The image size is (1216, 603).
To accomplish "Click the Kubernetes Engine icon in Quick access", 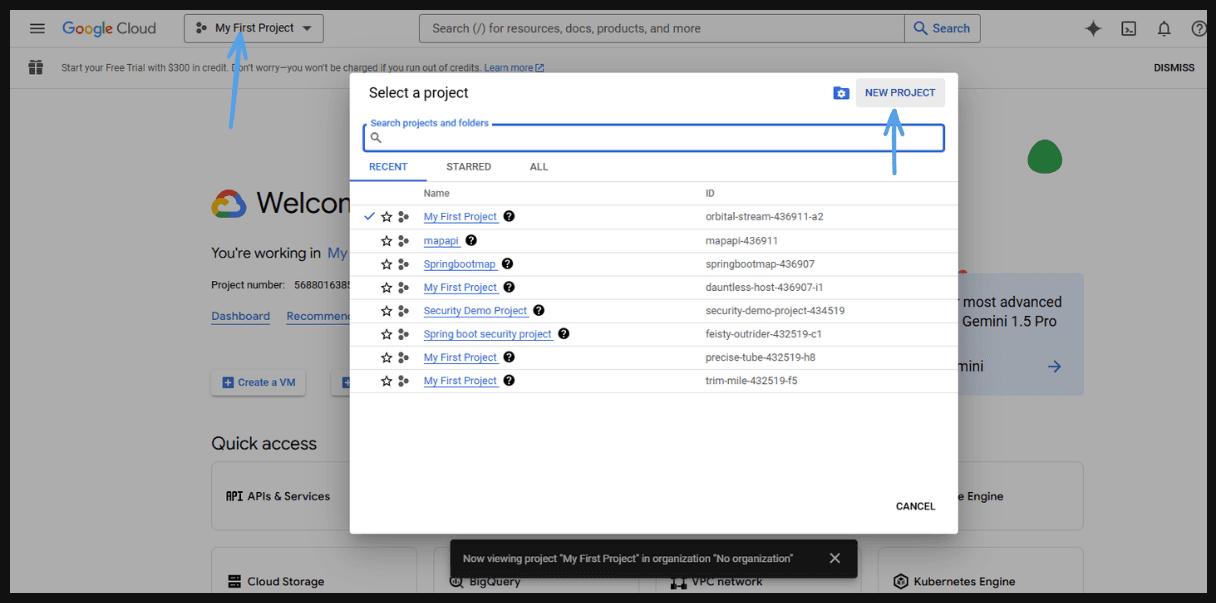I will tap(901, 581).
